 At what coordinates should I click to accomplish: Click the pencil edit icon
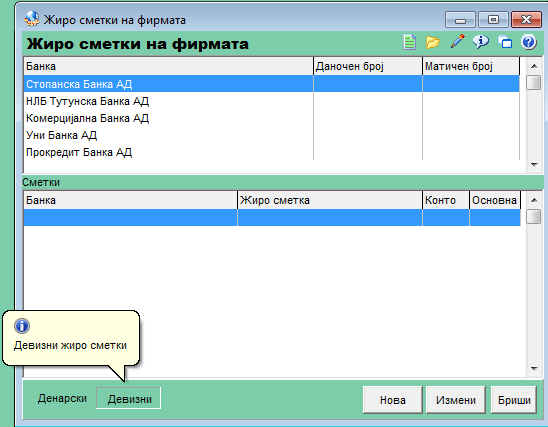coord(457,41)
